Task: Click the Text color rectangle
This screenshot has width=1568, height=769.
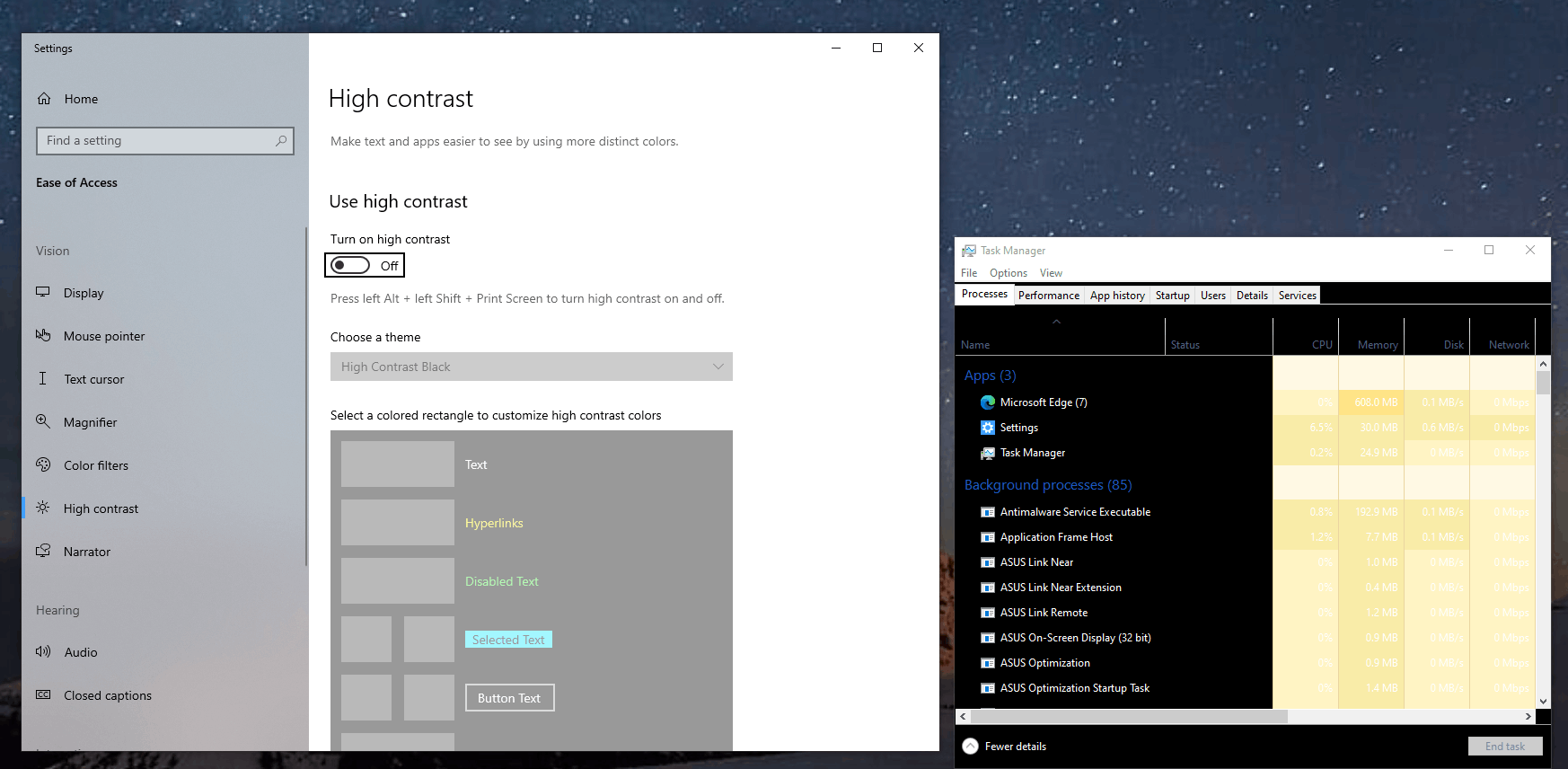Action: [398, 464]
